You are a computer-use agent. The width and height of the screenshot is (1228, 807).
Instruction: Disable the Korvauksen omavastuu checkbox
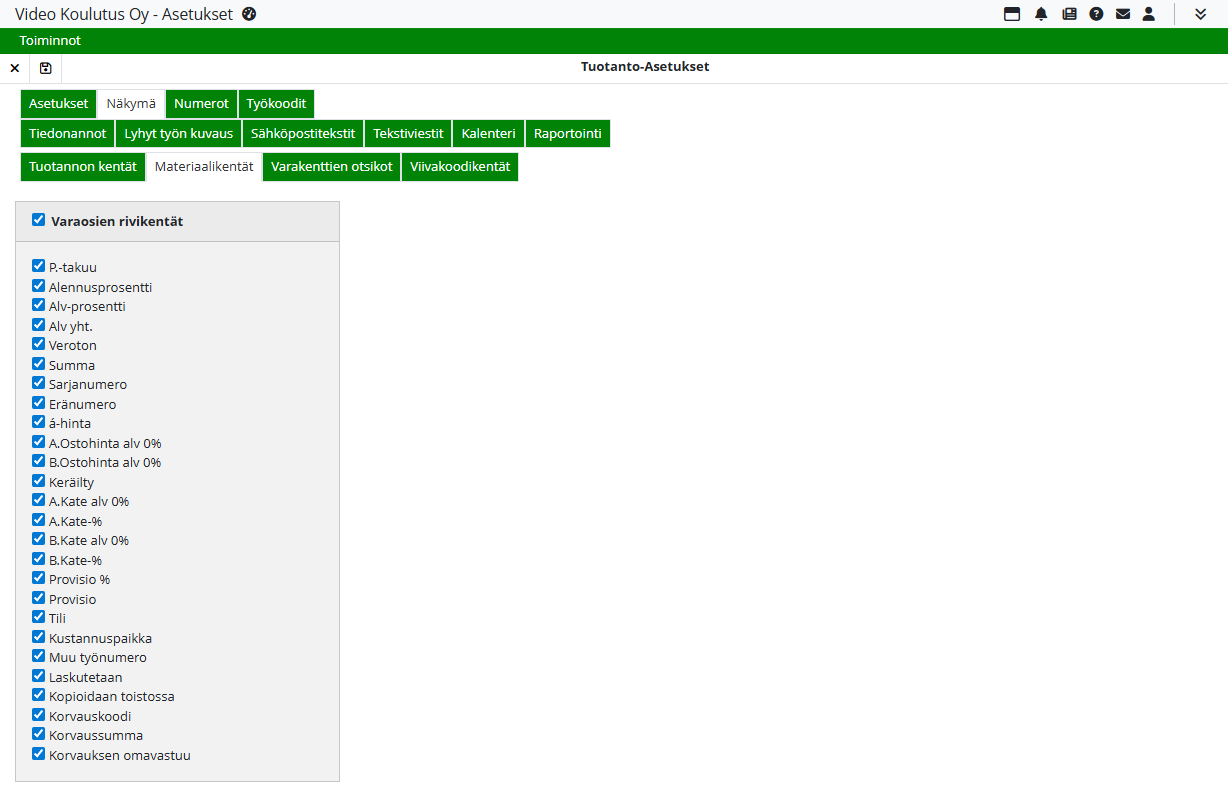point(39,754)
